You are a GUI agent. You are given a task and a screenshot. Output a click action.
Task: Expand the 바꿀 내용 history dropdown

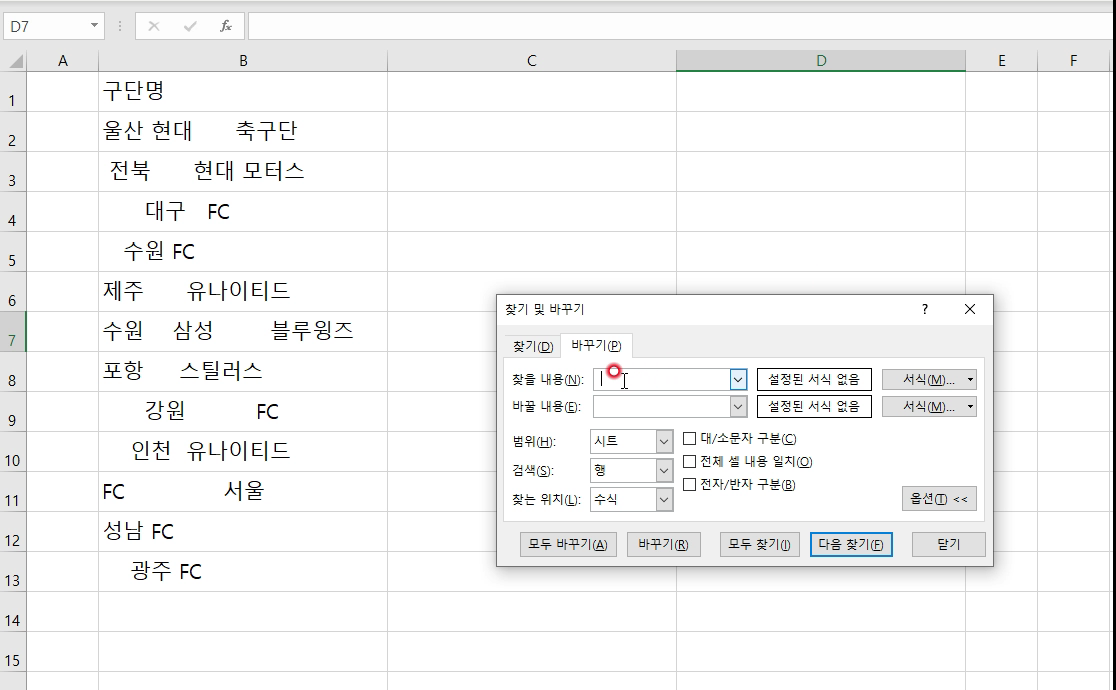(738, 407)
